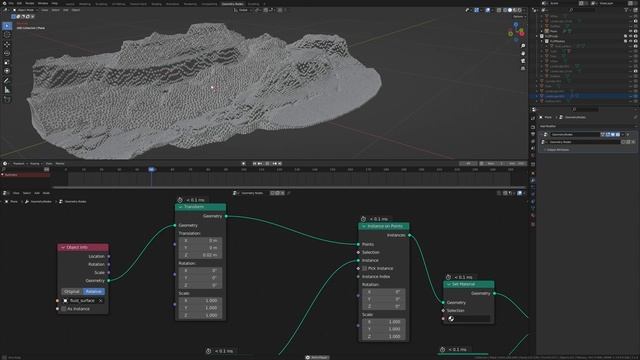Open the outliner filter funnel
The width and height of the screenshot is (640, 360).
(x=627, y=10)
